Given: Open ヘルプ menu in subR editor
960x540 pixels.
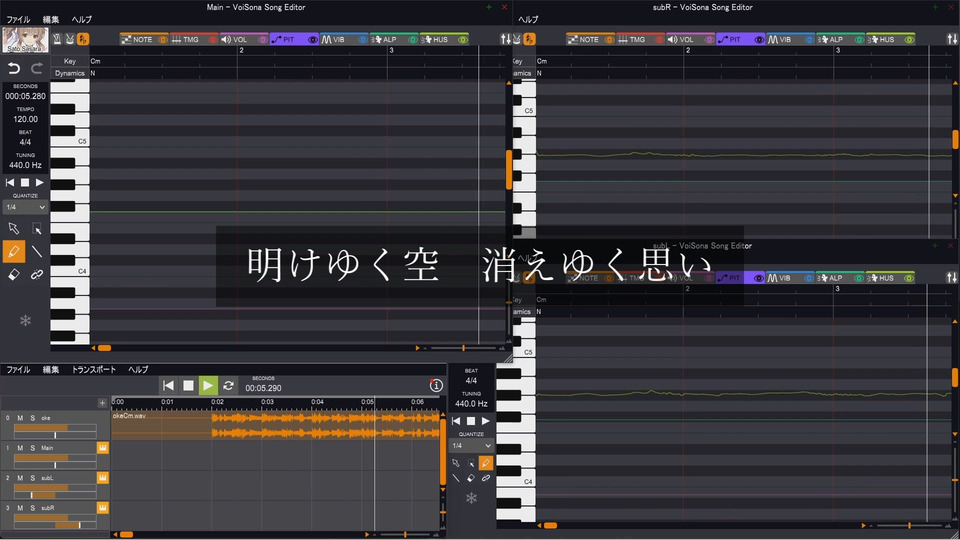Looking at the screenshot, I should [528, 20].
